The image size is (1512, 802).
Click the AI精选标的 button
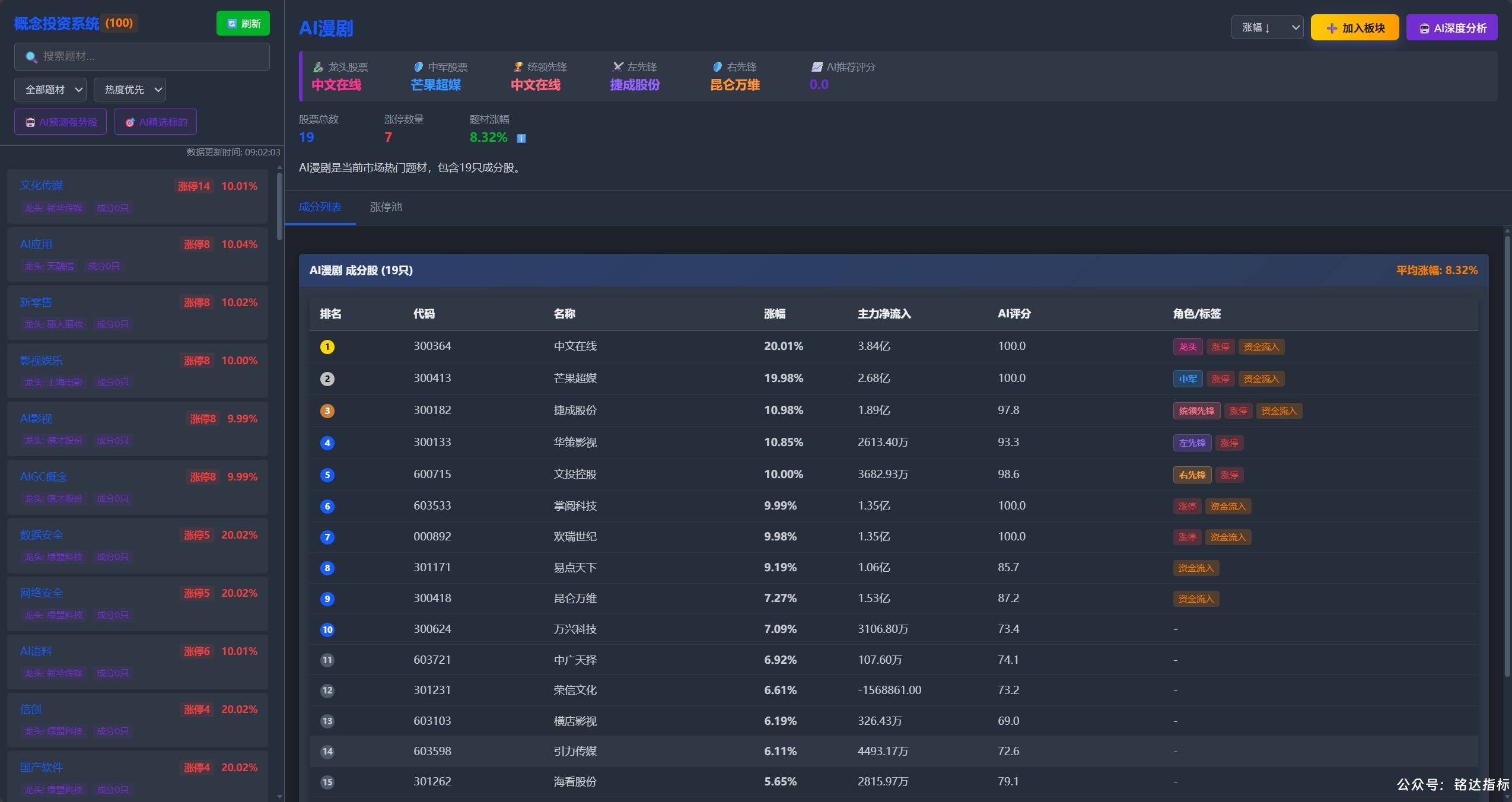tap(155, 122)
